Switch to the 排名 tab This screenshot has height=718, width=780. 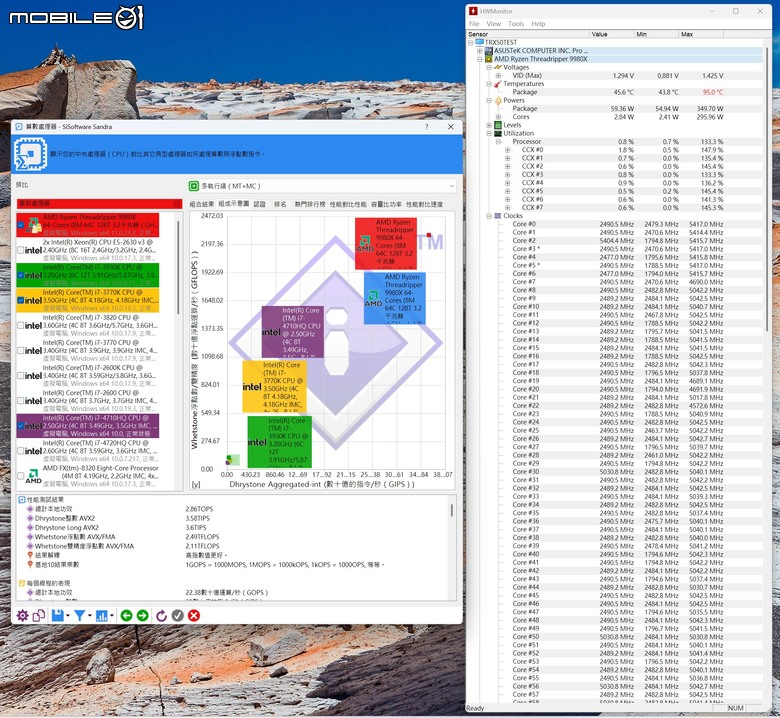pyautogui.click(x=280, y=205)
